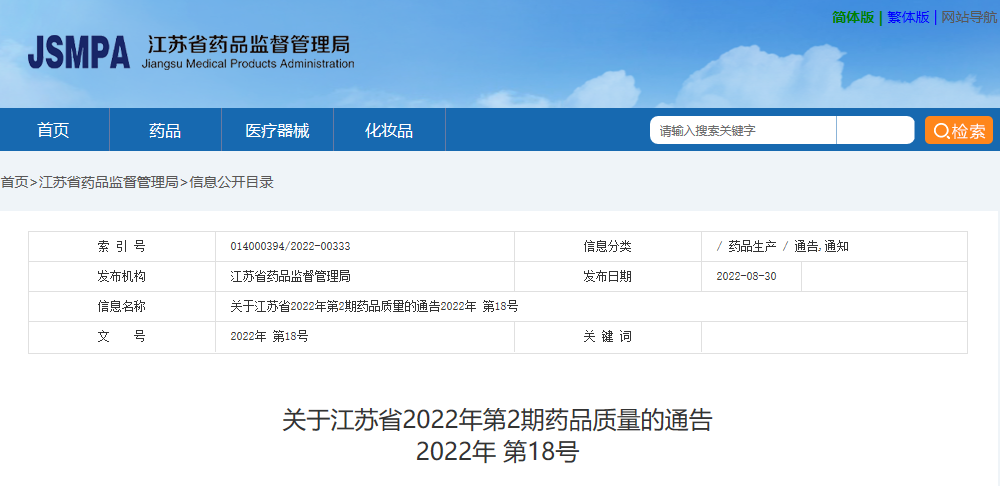
Task: Click the 江苏省药品监督管理局 value in 发布机构 row
Action: [x=290, y=277]
